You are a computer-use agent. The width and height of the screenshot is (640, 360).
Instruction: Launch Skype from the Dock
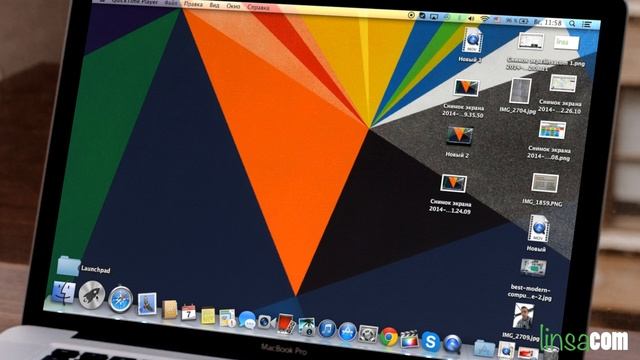point(431,342)
